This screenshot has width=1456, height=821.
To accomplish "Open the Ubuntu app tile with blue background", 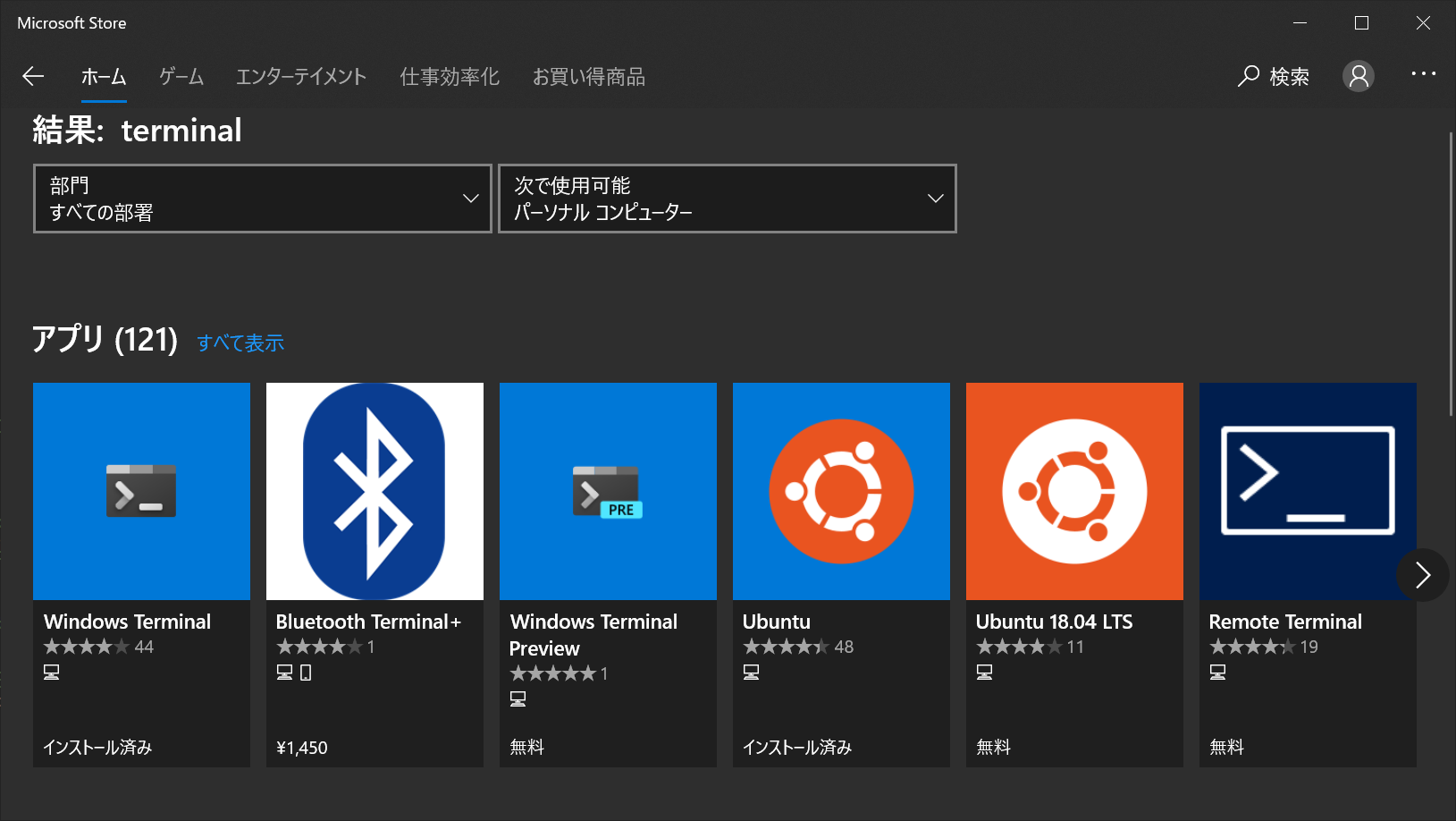I will [x=841, y=491].
